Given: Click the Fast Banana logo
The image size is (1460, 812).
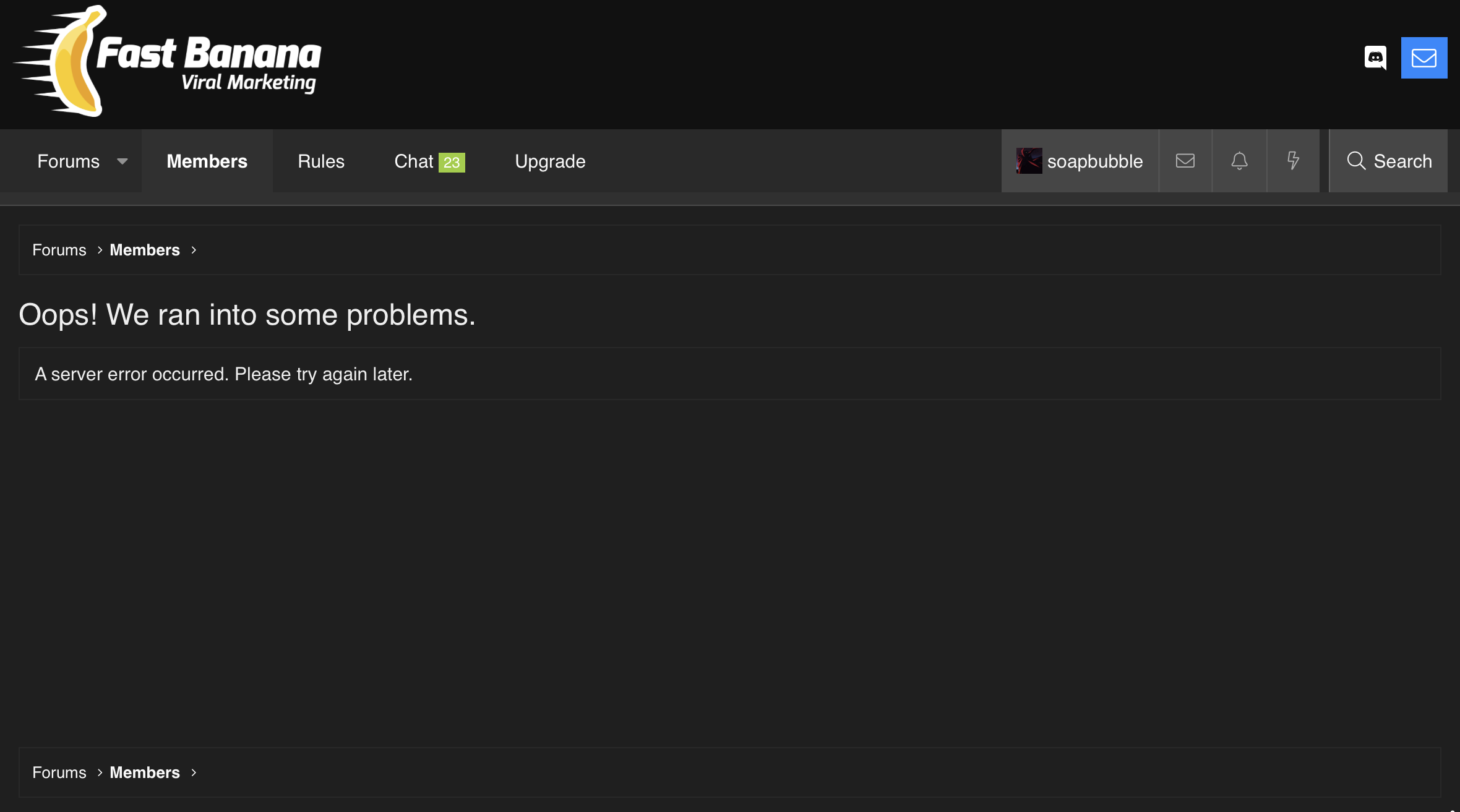Looking at the screenshot, I should point(168,62).
